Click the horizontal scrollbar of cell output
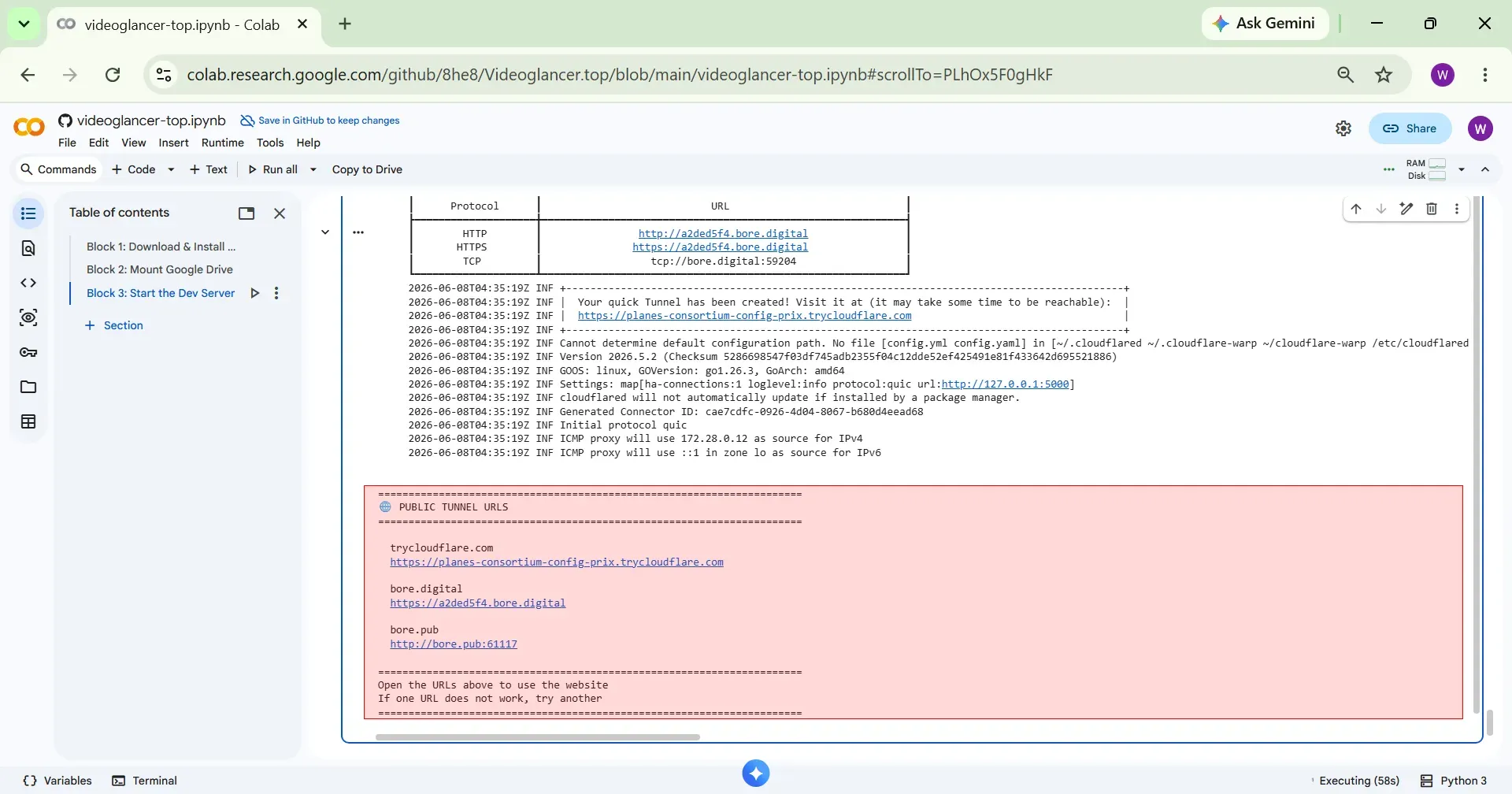1512x794 pixels. coord(538,737)
